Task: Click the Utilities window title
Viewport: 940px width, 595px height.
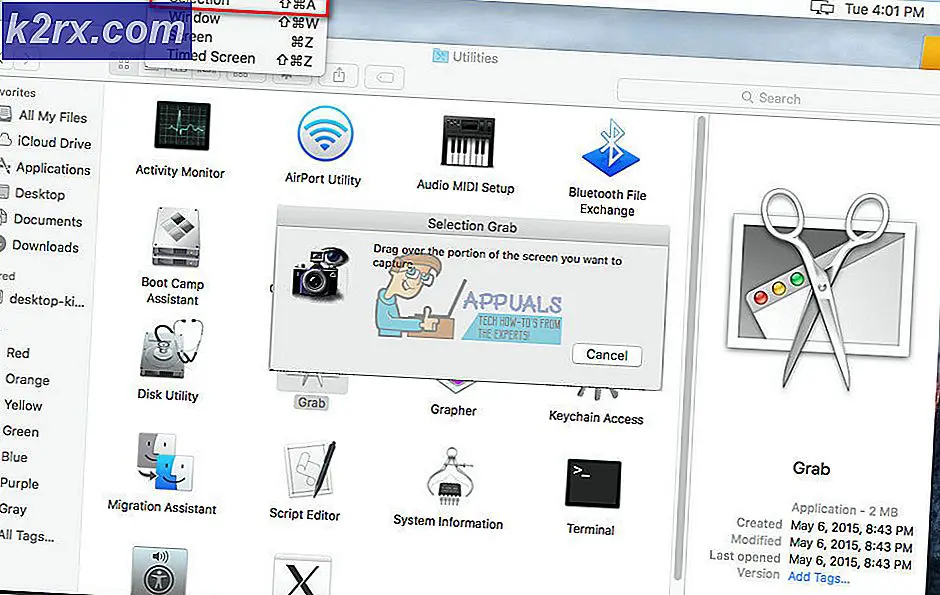Action: click(475, 58)
